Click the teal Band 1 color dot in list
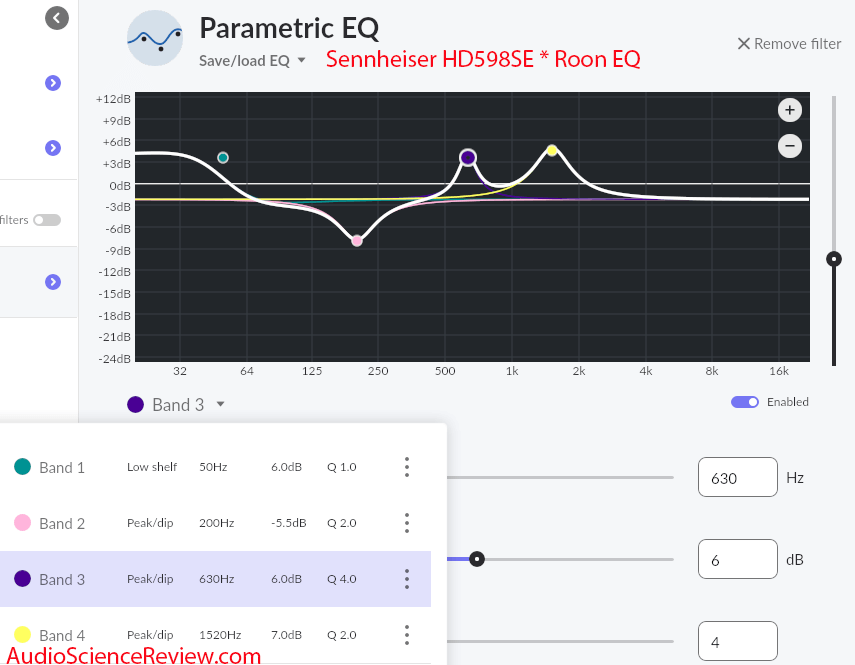This screenshot has width=855, height=665. (22, 467)
